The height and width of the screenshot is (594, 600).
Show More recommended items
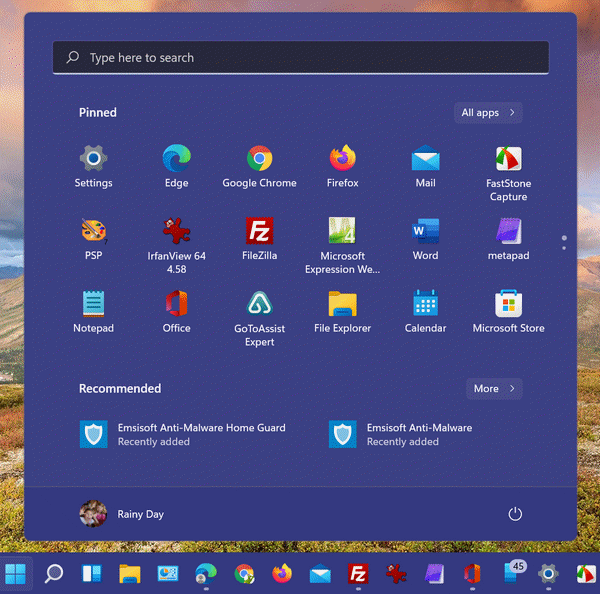click(x=494, y=388)
